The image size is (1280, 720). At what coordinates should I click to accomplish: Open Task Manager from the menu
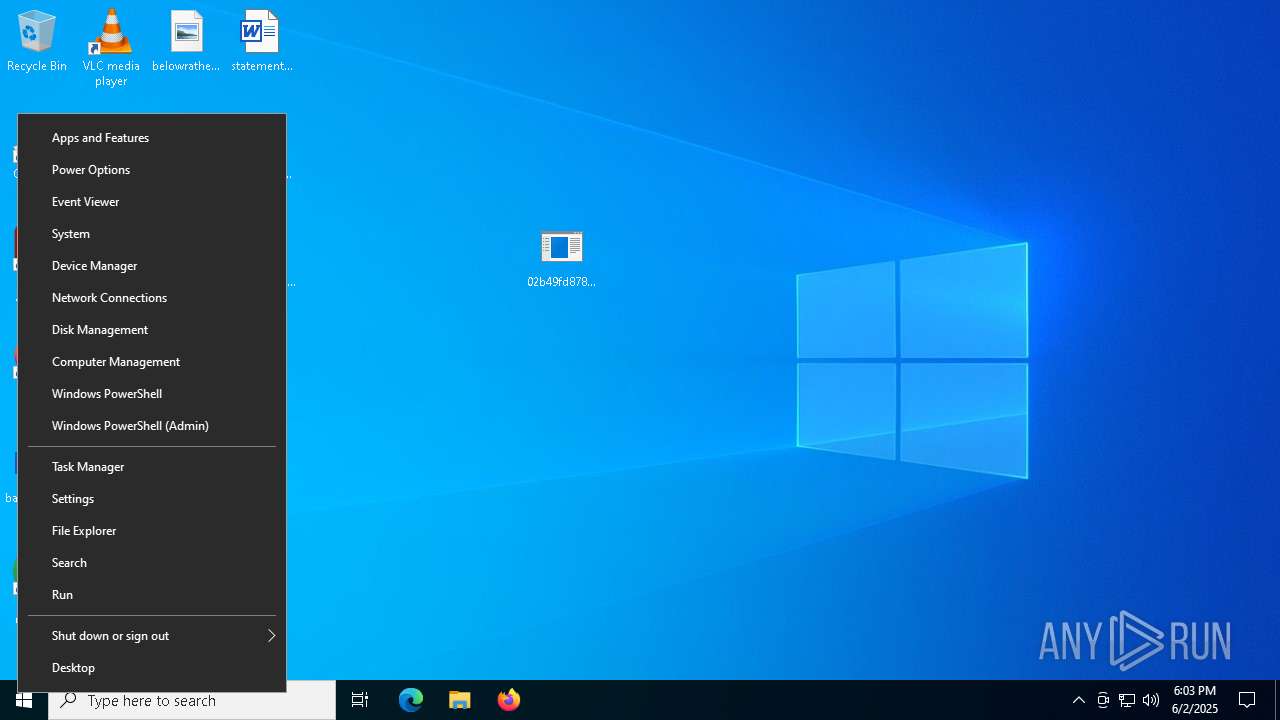[x=152, y=467]
